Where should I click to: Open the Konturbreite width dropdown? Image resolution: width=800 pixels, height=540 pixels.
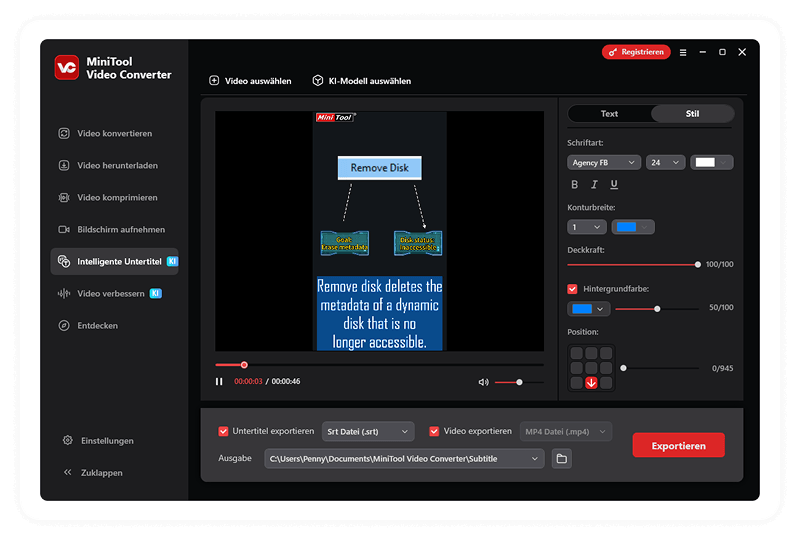587,227
